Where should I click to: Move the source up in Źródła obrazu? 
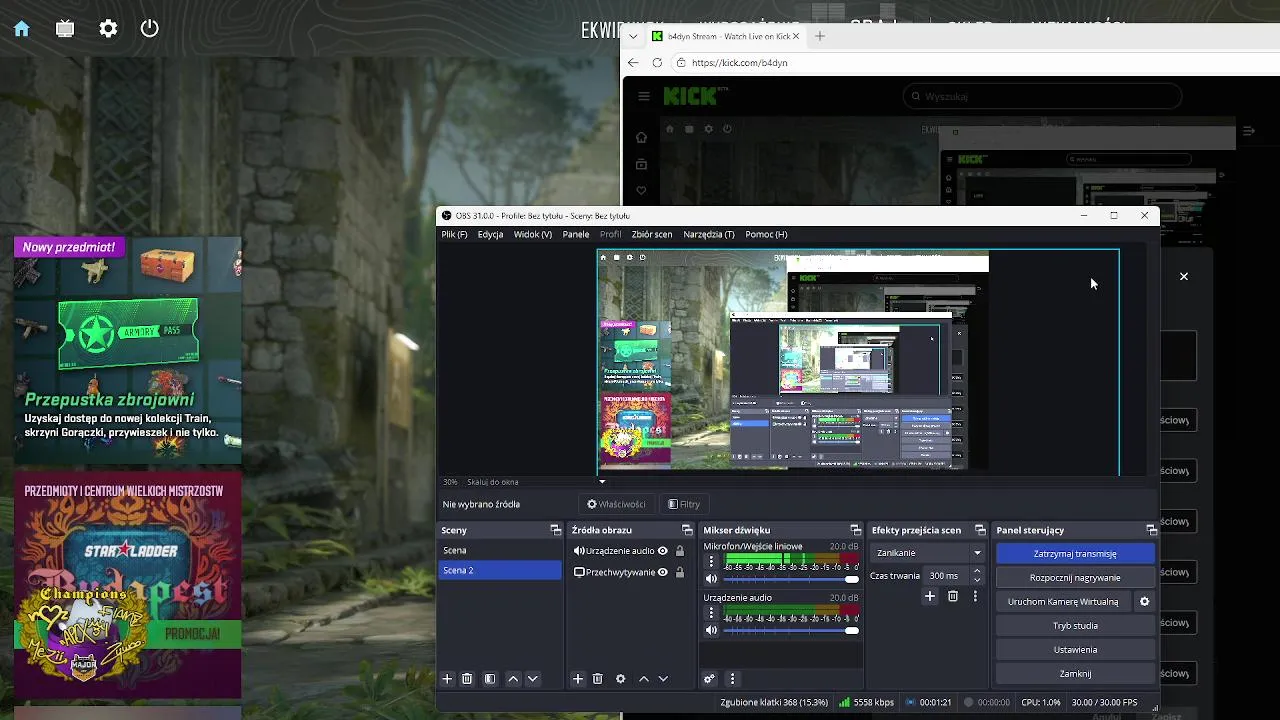coord(644,679)
